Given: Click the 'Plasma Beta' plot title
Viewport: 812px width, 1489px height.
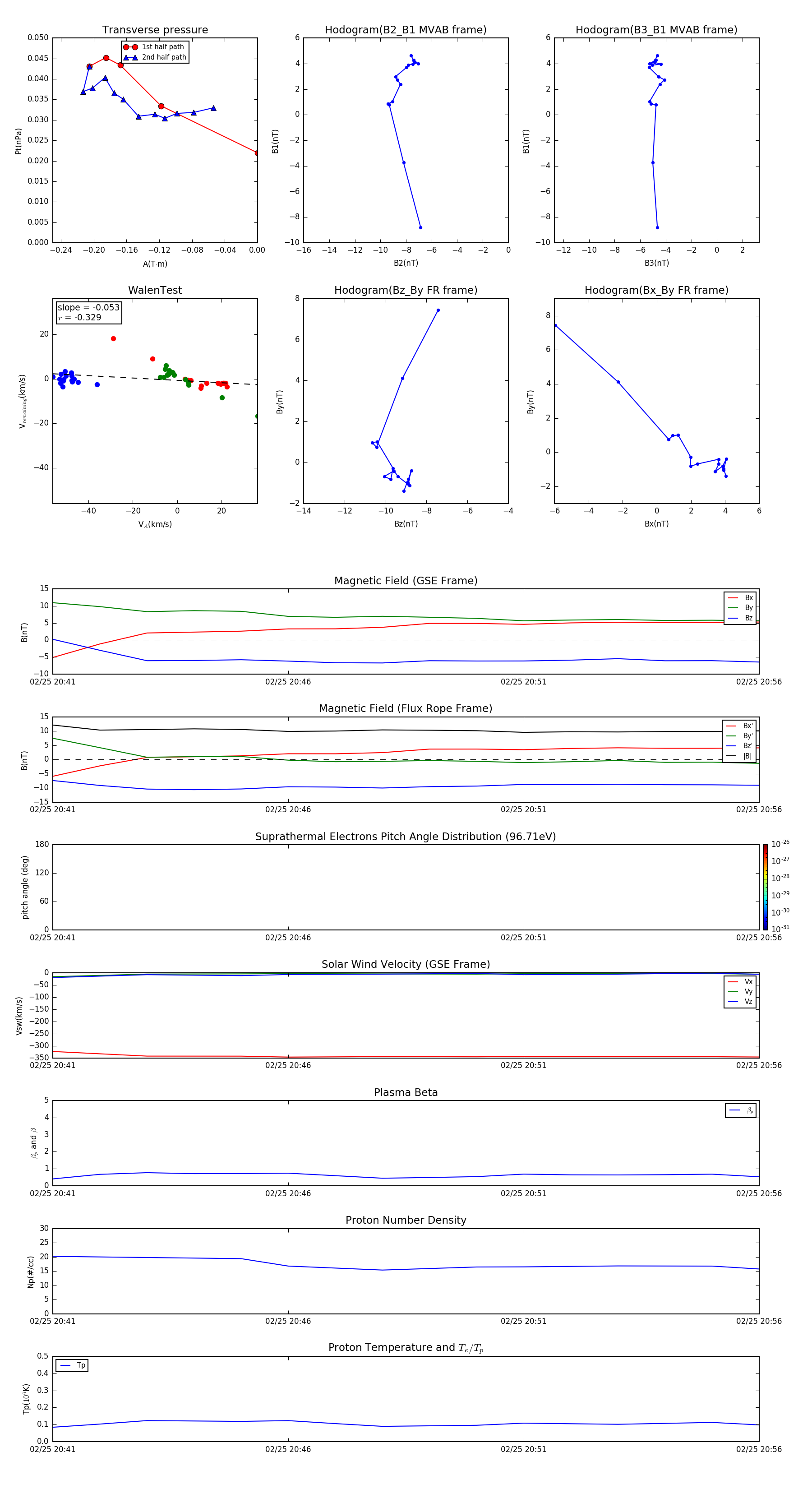Looking at the screenshot, I should click(x=406, y=1092).
